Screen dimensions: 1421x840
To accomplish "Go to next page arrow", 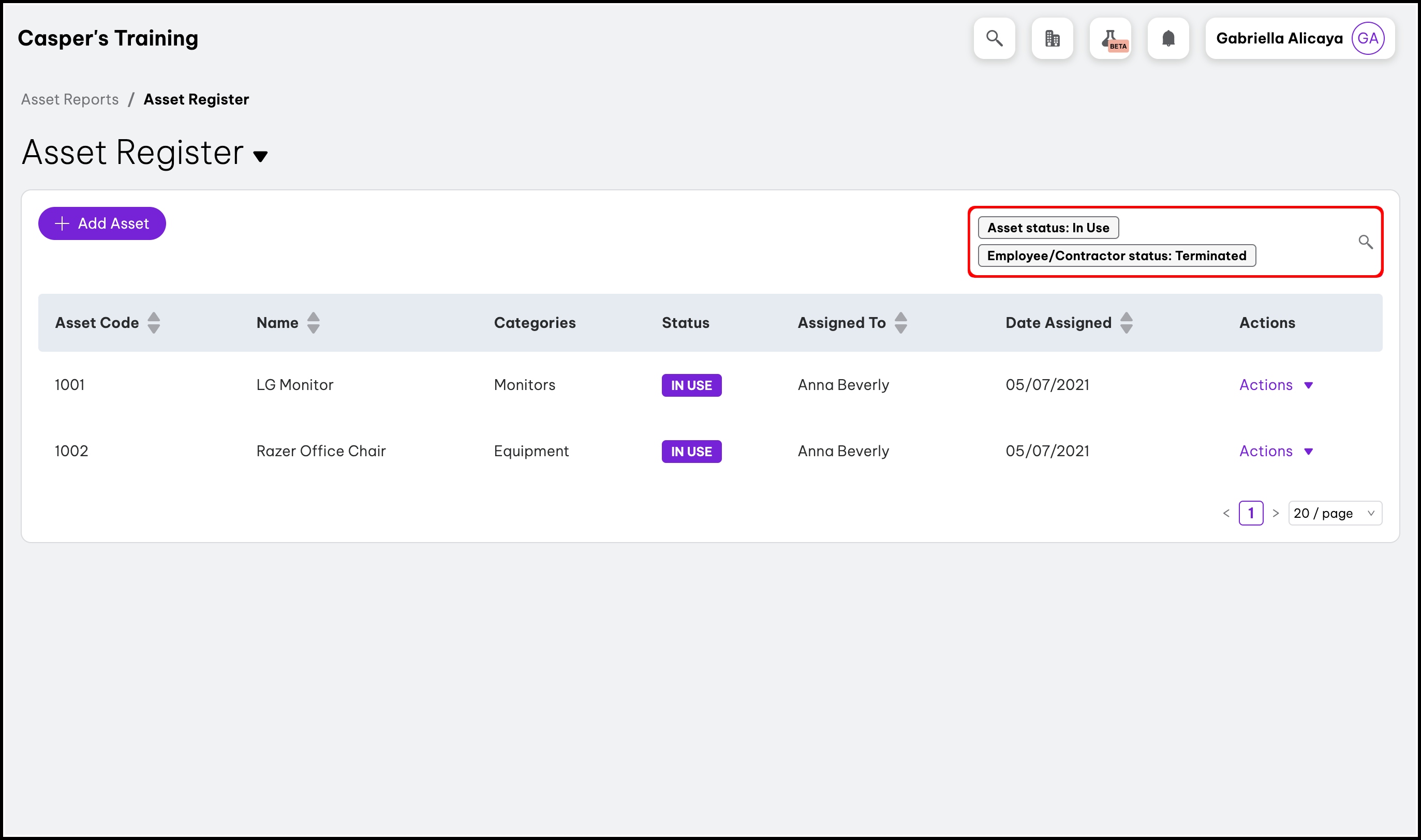I will click(x=1276, y=514).
